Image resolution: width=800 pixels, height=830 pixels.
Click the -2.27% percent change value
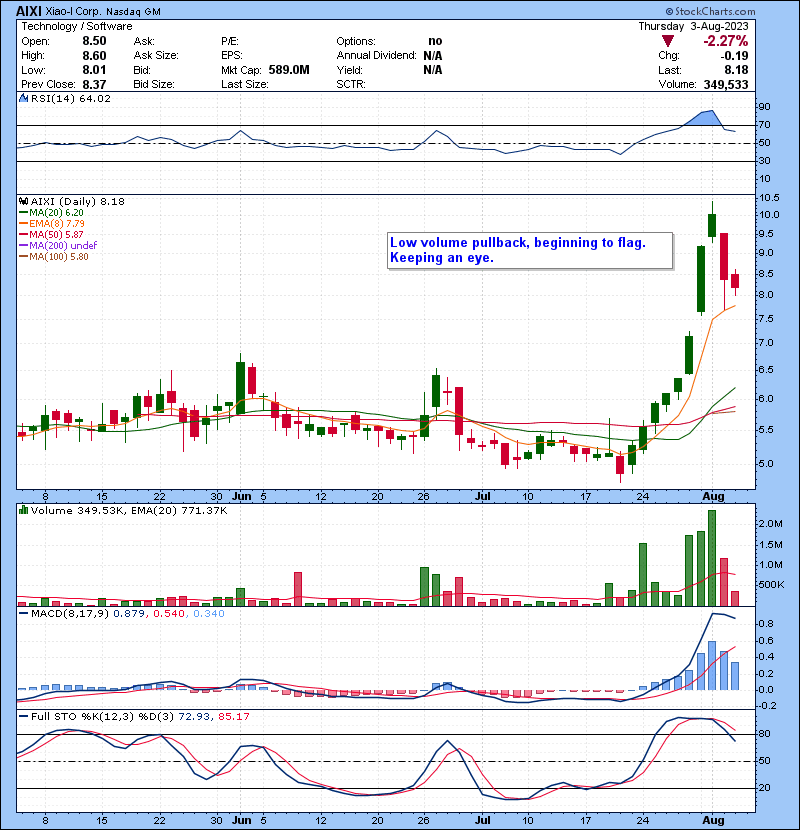(x=725, y=41)
